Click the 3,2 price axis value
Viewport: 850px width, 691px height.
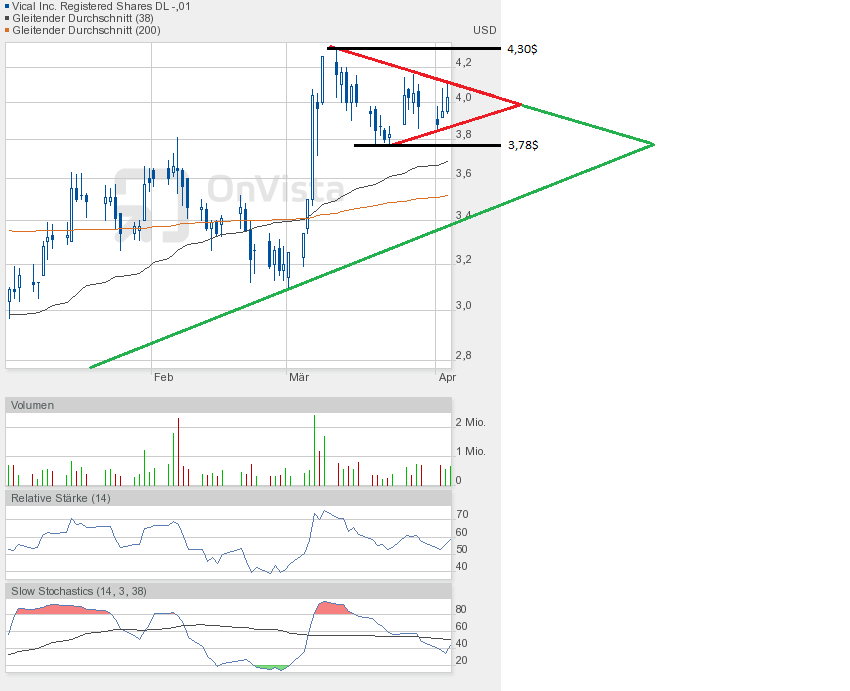pos(463,260)
